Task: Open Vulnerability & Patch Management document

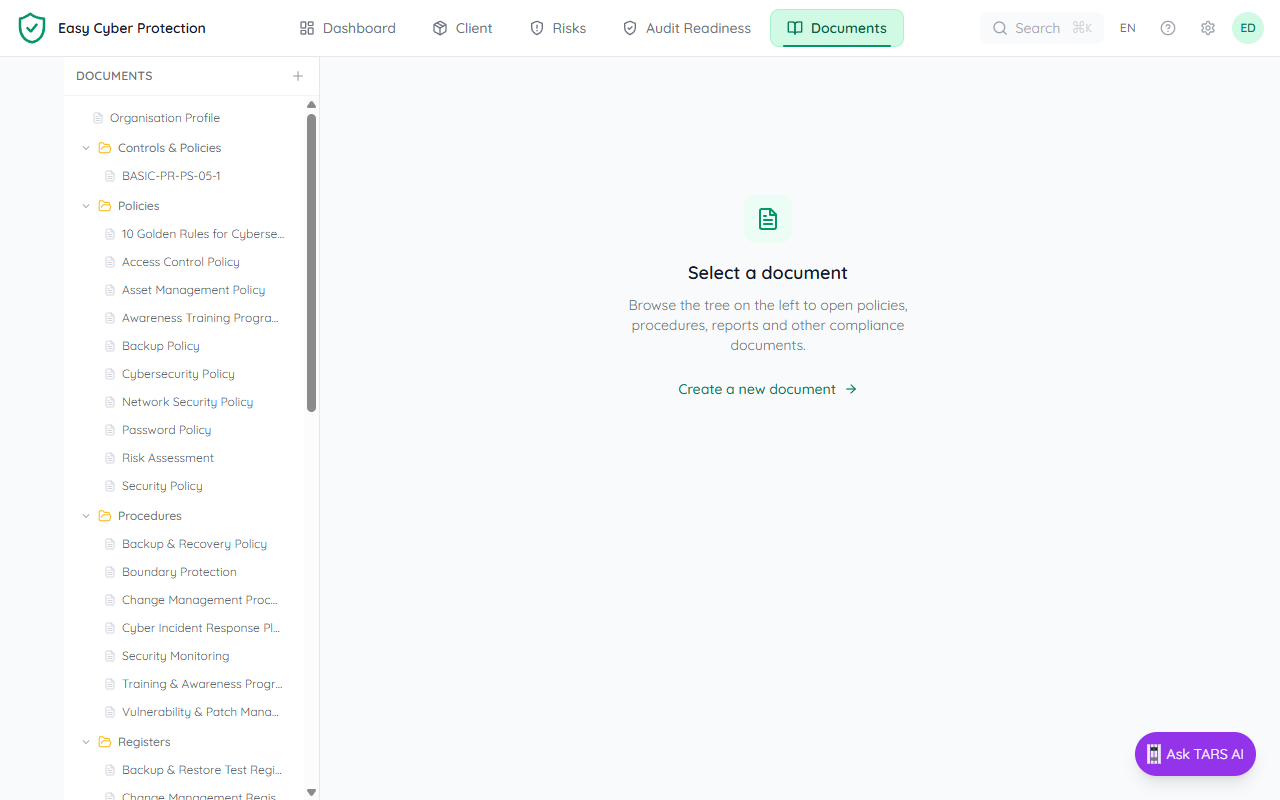Action: point(201,712)
